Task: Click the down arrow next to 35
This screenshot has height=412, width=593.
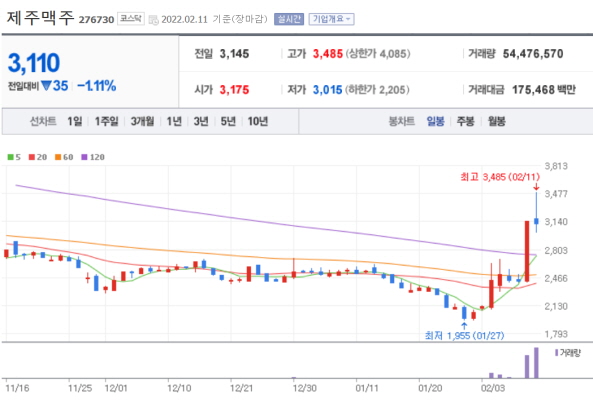Action: [46, 86]
